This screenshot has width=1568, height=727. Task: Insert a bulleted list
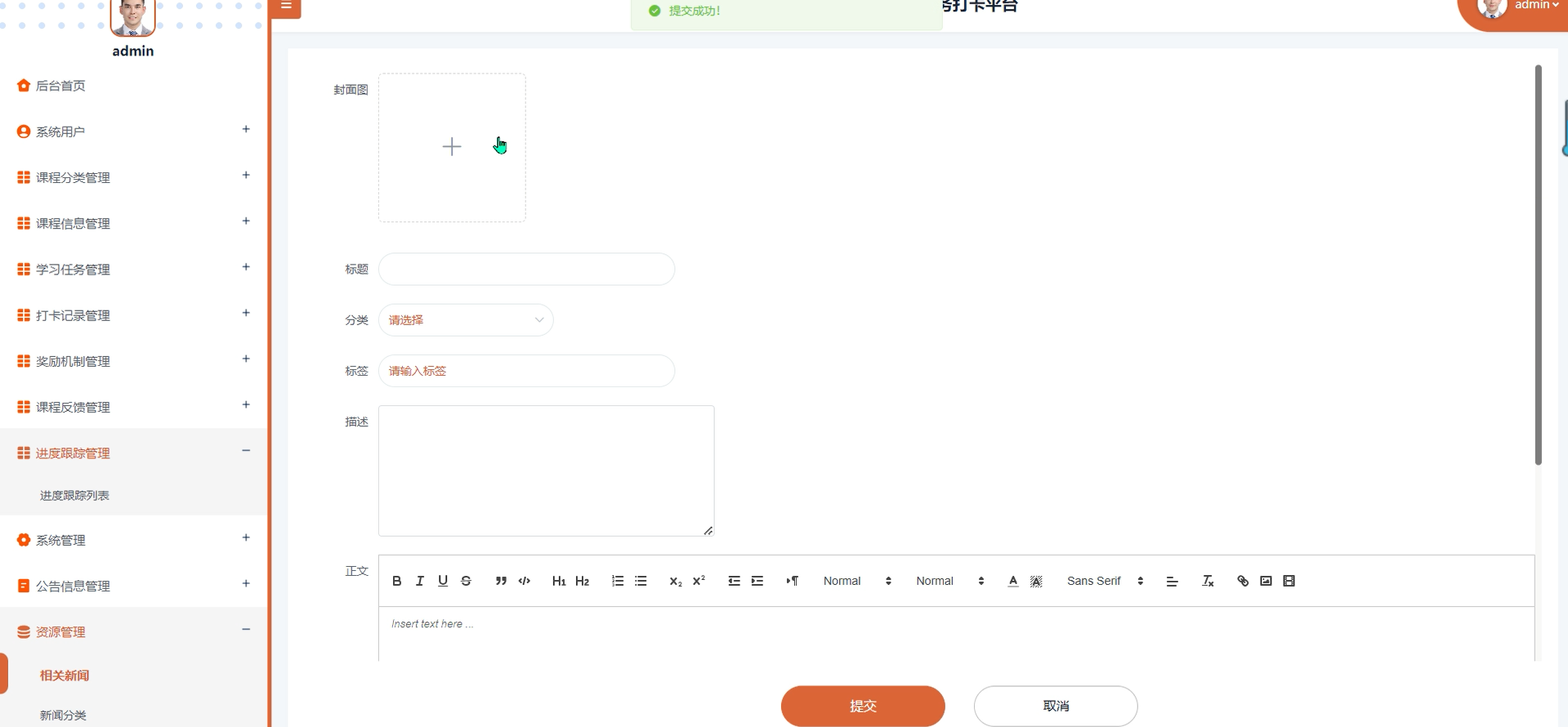point(641,581)
